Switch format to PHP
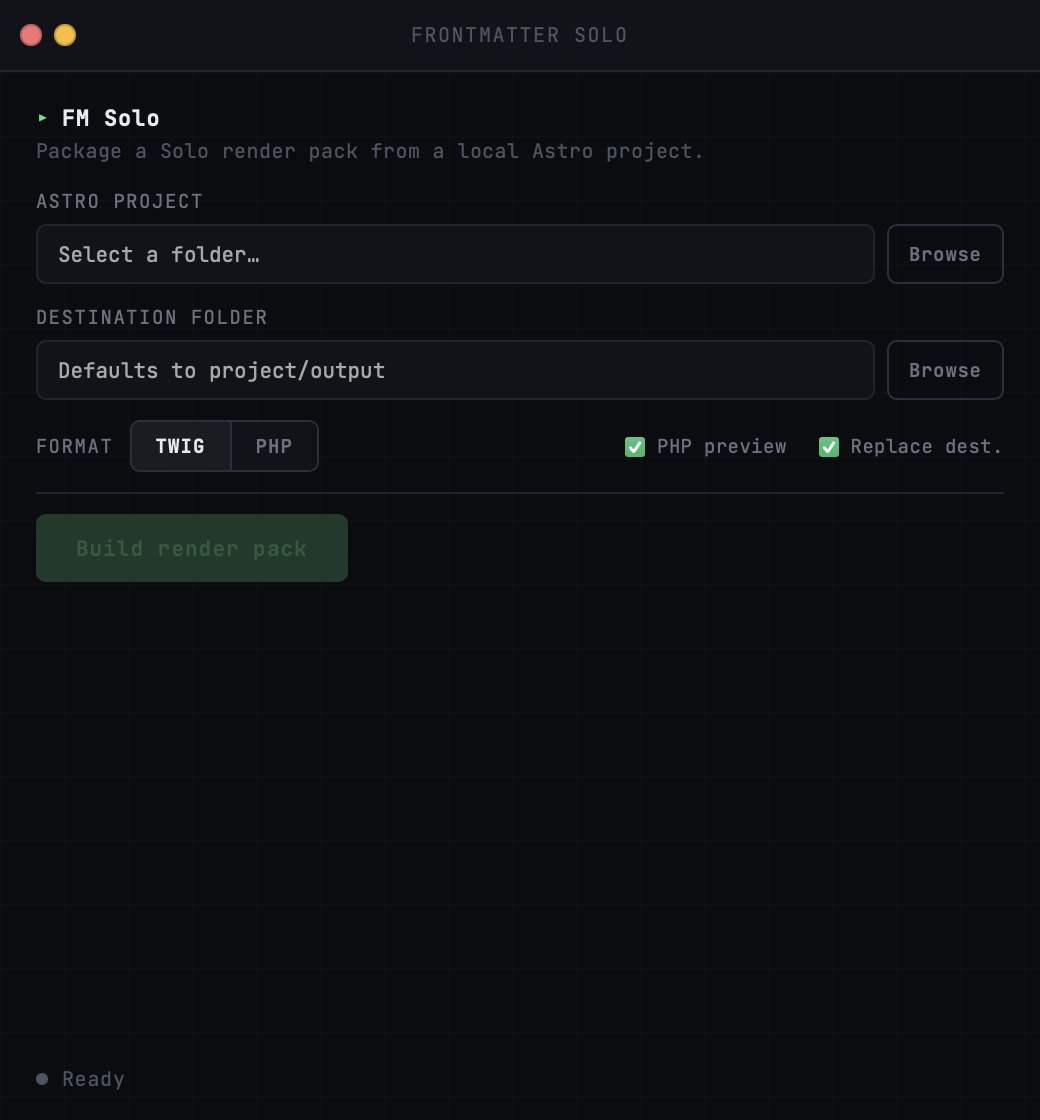1040x1120 pixels. (x=273, y=446)
